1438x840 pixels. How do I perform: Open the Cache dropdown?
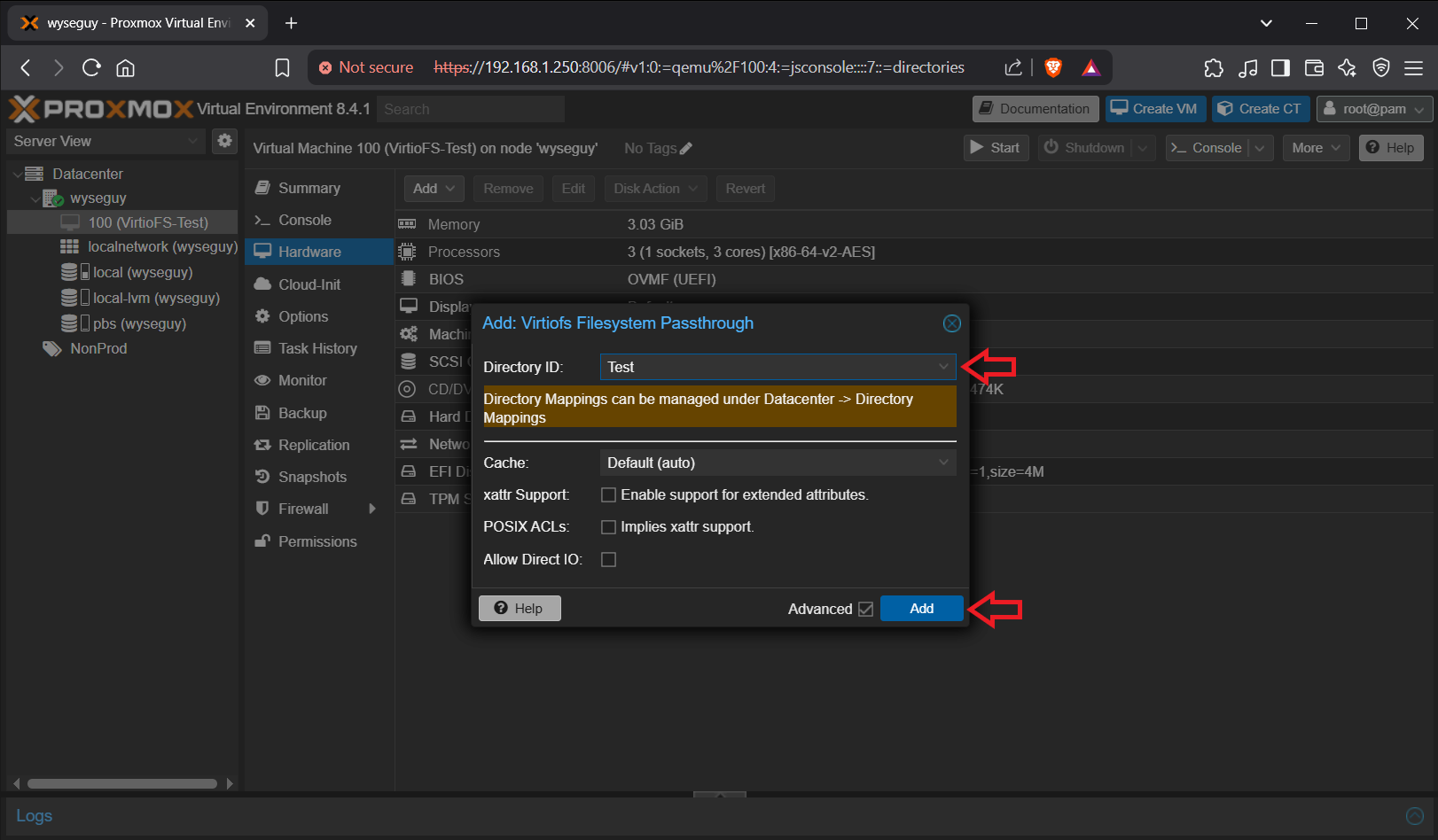[943, 463]
